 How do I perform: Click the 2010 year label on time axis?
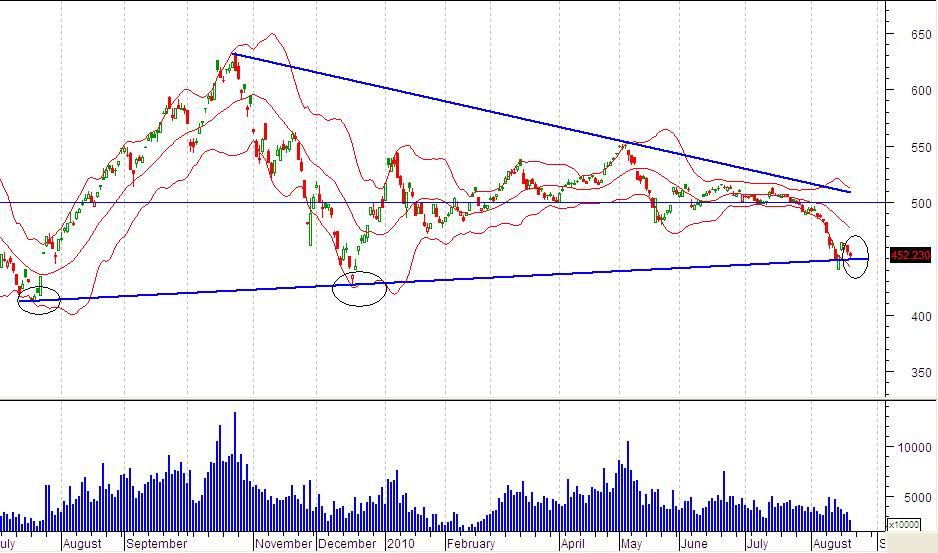tap(400, 544)
